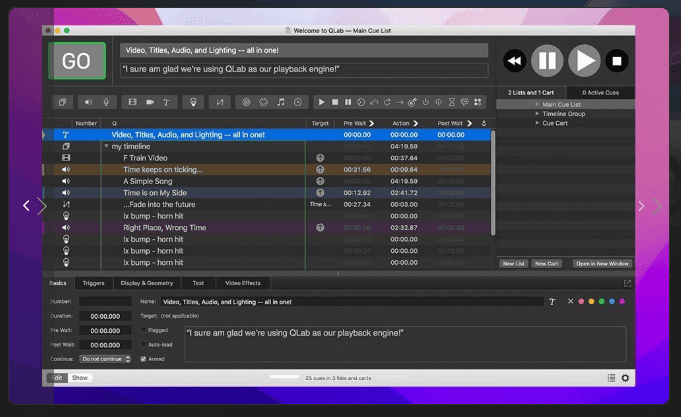Add a new Group cue from toolbar

(63, 102)
